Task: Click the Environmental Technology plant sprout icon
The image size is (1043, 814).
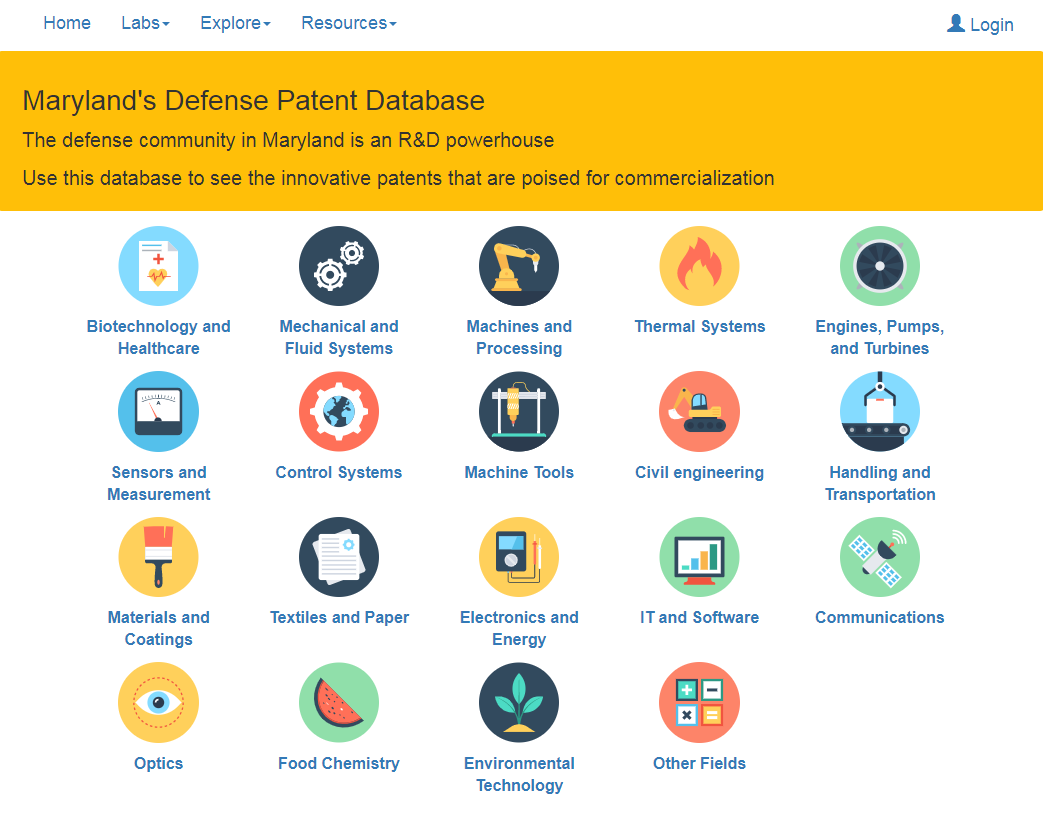Action: (x=519, y=702)
